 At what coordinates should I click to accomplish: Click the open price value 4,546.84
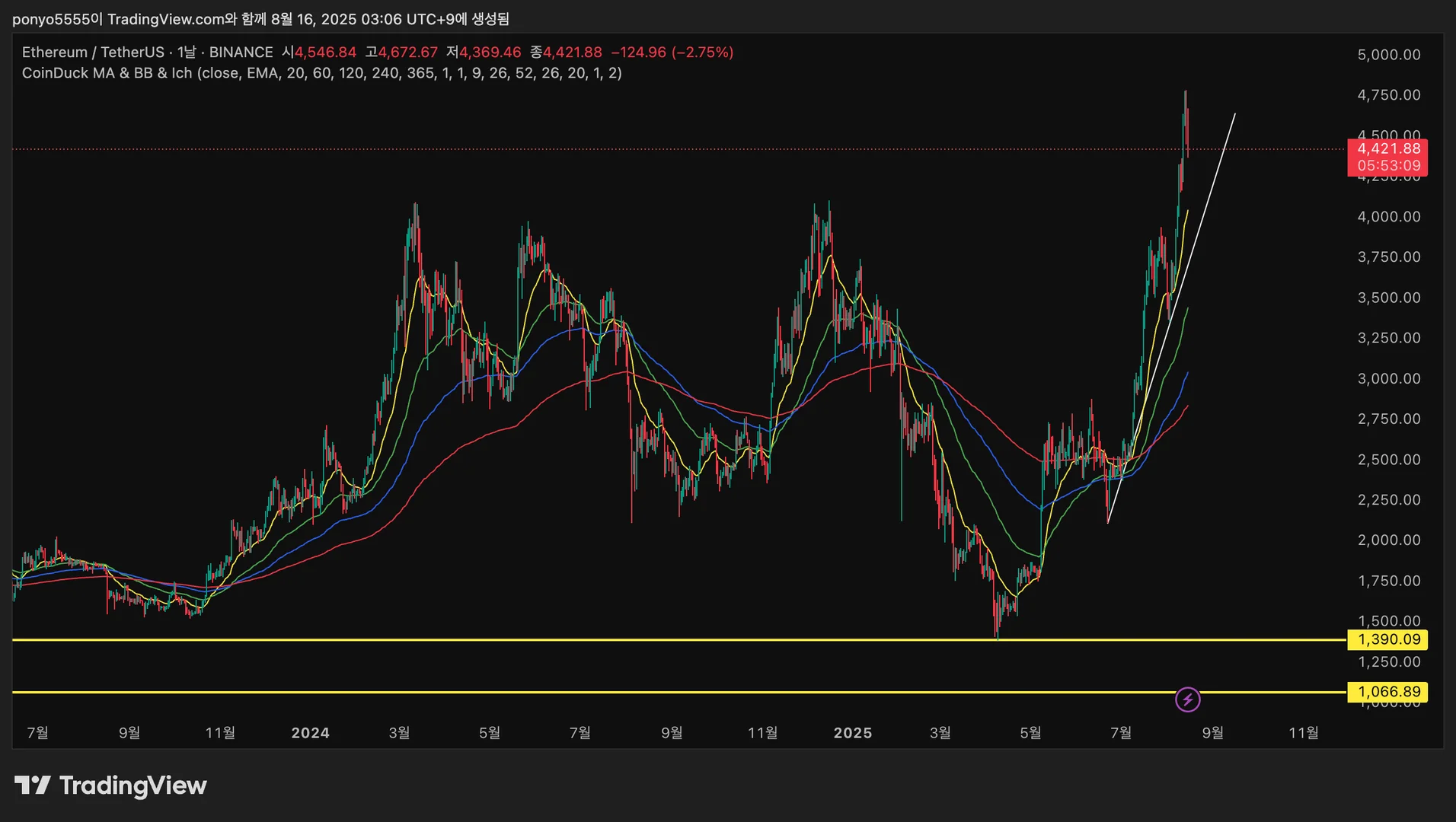(x=325, y=53)
